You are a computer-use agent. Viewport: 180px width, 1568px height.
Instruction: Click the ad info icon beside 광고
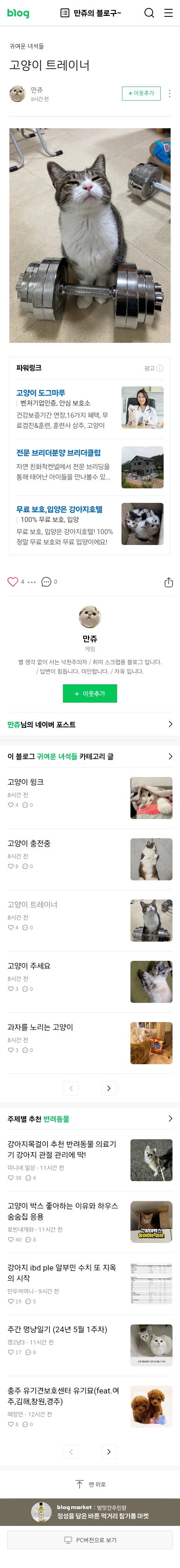coord(160,368)
